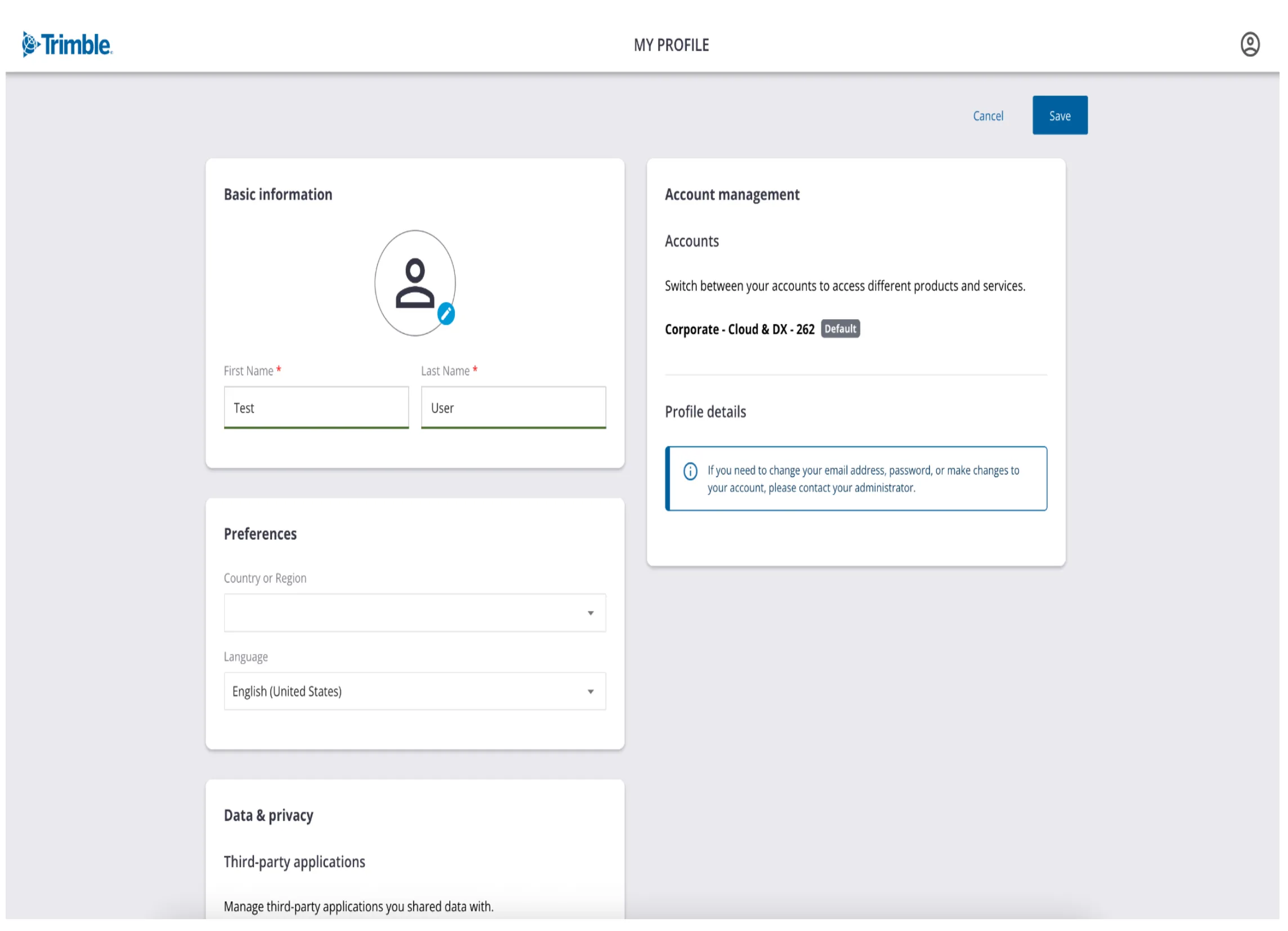This screenshot has height=931, width=1288.
Task: Open the user account icon menu
Action: tap(1249, 44)
